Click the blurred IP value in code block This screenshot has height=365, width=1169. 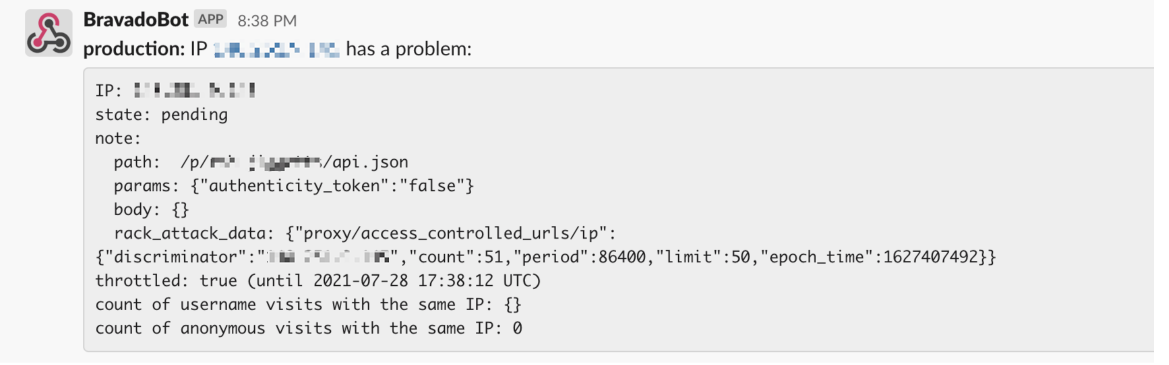click(195, 91)
